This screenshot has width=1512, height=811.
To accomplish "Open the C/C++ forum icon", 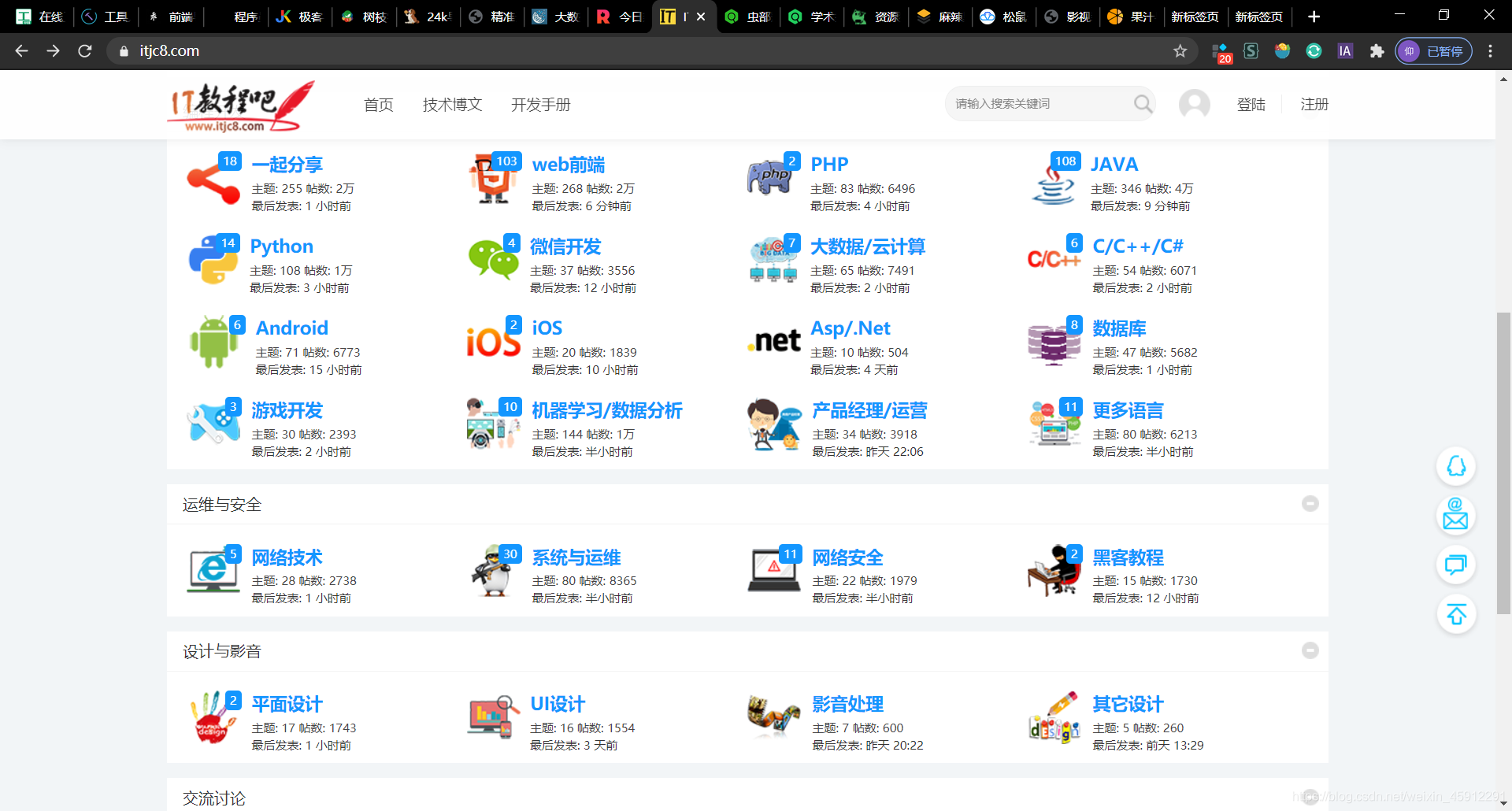I will [1054, 259].
